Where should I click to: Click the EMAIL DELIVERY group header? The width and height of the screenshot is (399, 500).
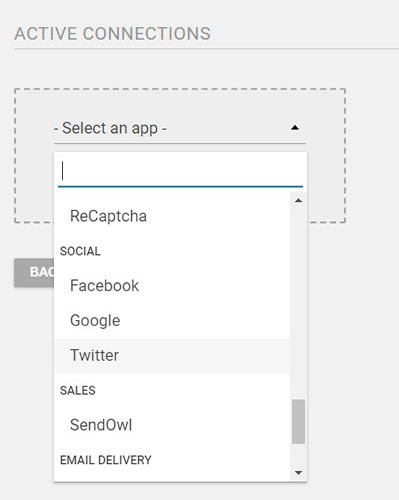coord(106,460)
